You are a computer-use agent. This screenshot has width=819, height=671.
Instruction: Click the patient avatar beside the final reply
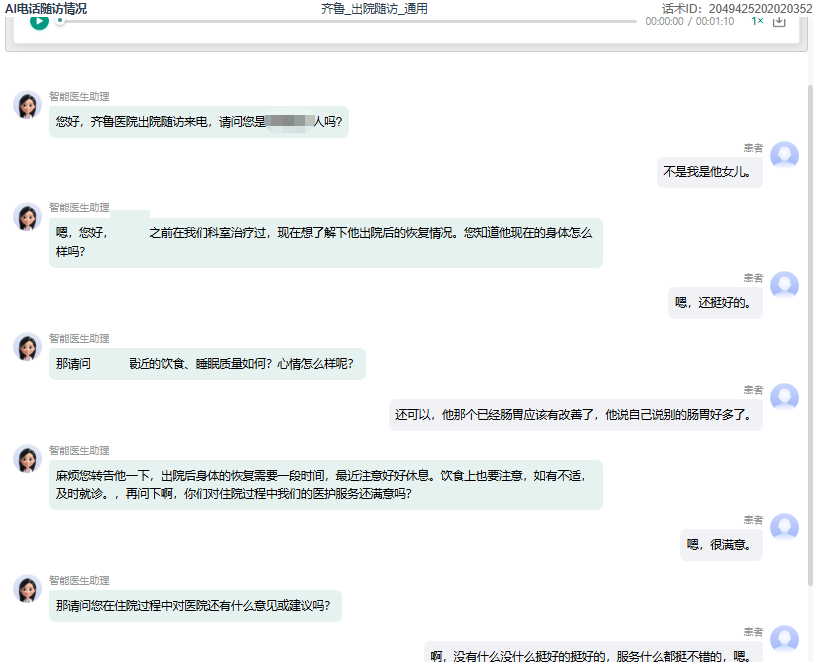pos(784,639)
